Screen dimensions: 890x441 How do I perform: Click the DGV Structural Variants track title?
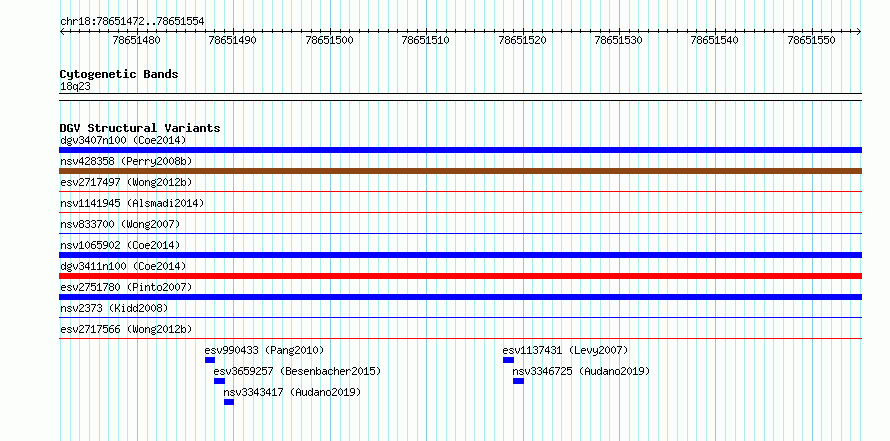[x=140, y=128]
